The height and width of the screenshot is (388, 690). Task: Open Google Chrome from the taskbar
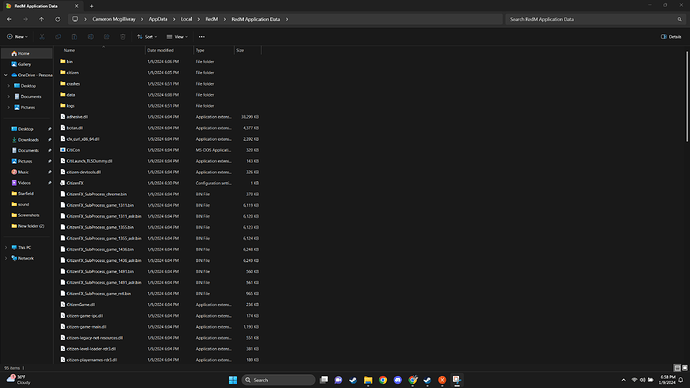tap(383, 380)
